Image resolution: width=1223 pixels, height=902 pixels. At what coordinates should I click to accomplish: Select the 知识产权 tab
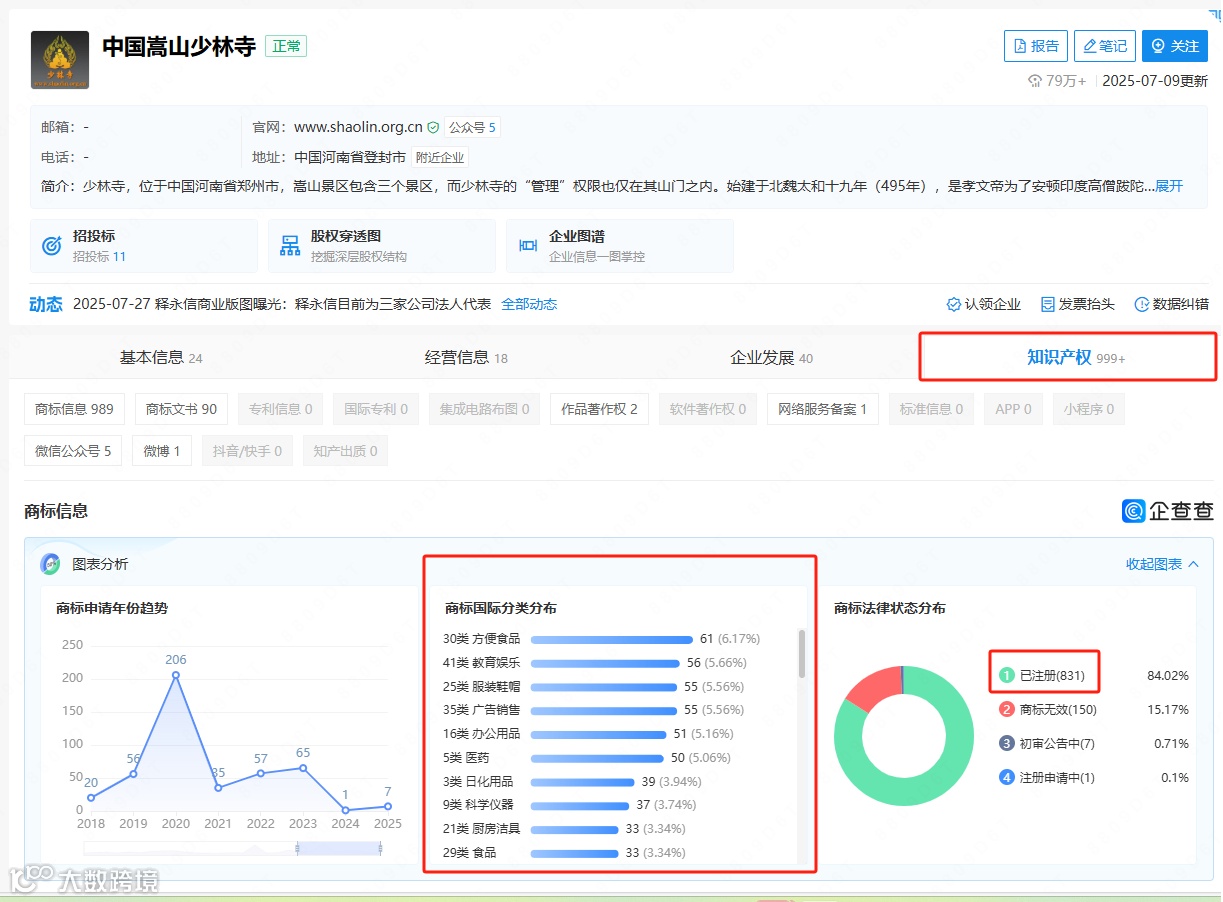coord(1076,357)
